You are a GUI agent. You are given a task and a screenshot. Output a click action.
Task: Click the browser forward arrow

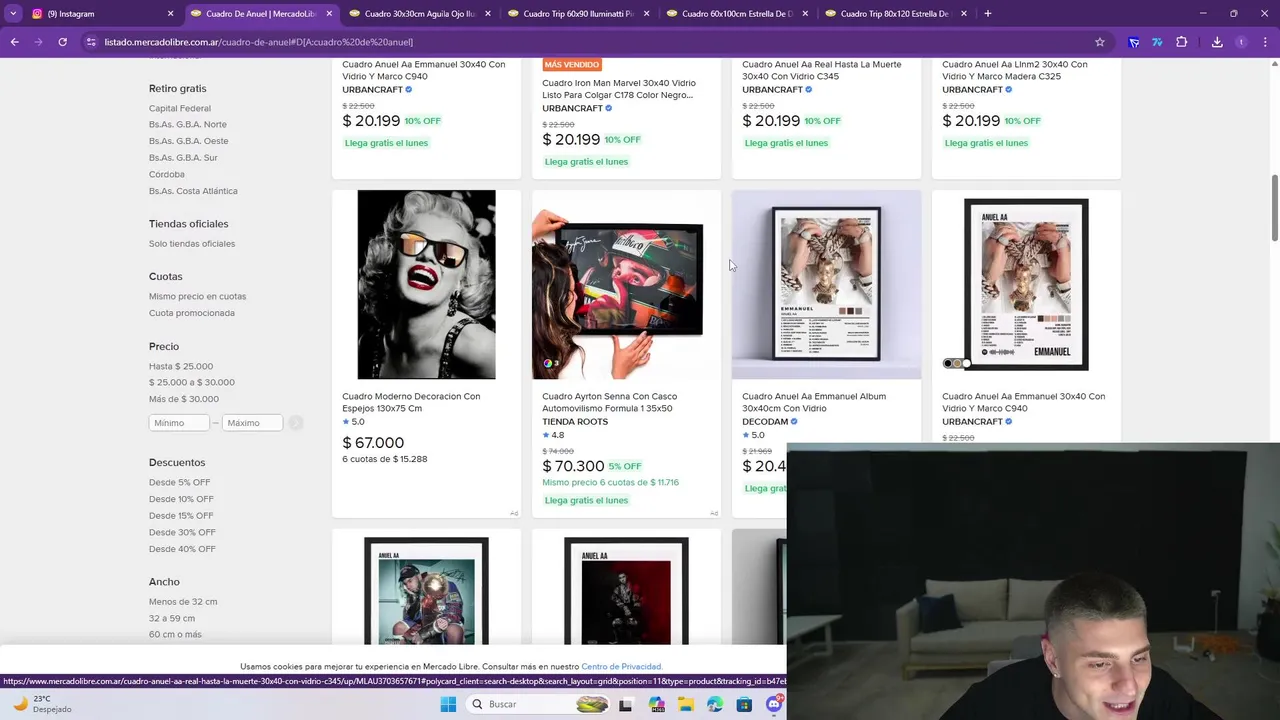click(x=38, y=42)
